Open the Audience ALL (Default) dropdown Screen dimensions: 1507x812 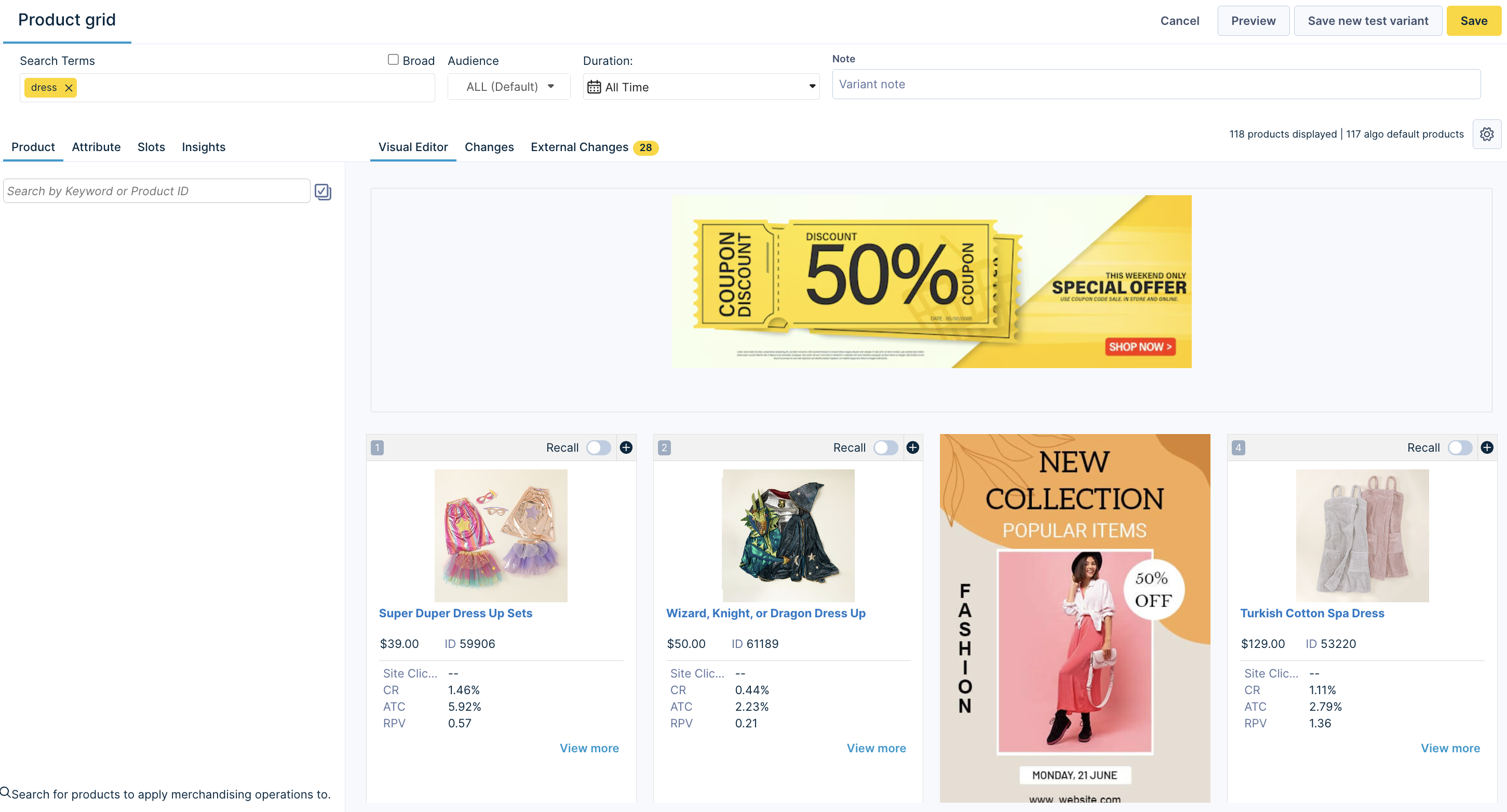click(x=509, y=87)
